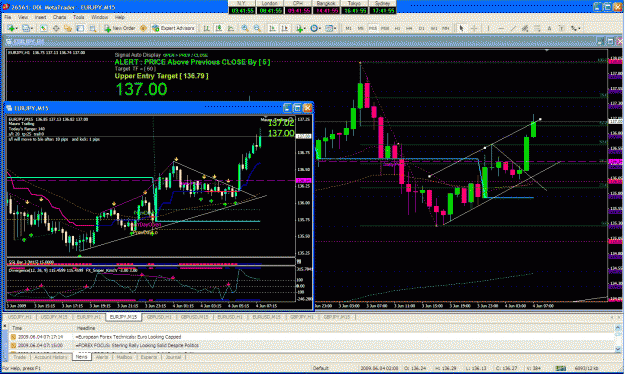Toggle the Chart Shift icon
The height and width of the screenshot is (374, 625).
285,28
